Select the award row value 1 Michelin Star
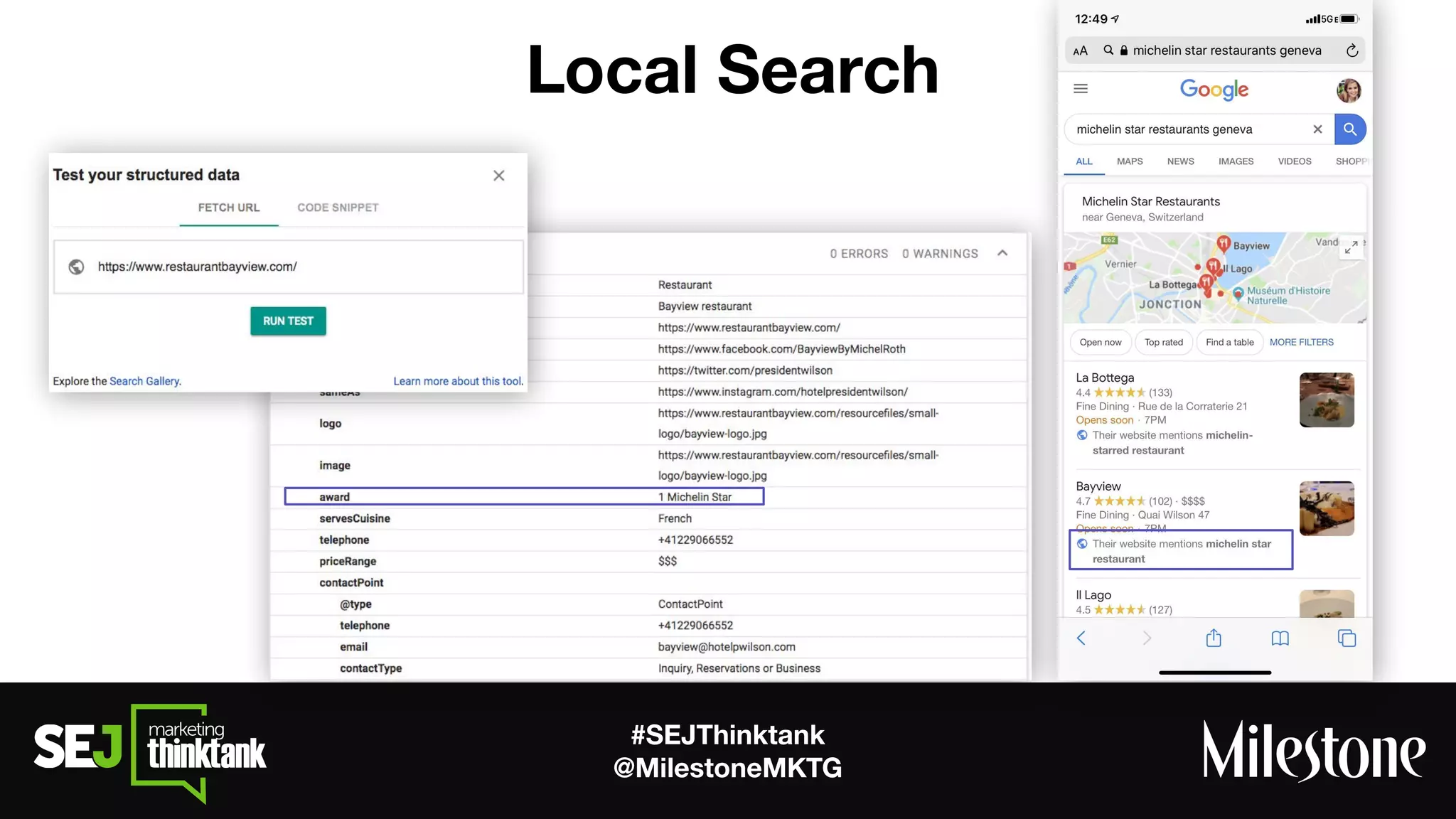Screen dimensions: 1456x819 coord(695,497)
